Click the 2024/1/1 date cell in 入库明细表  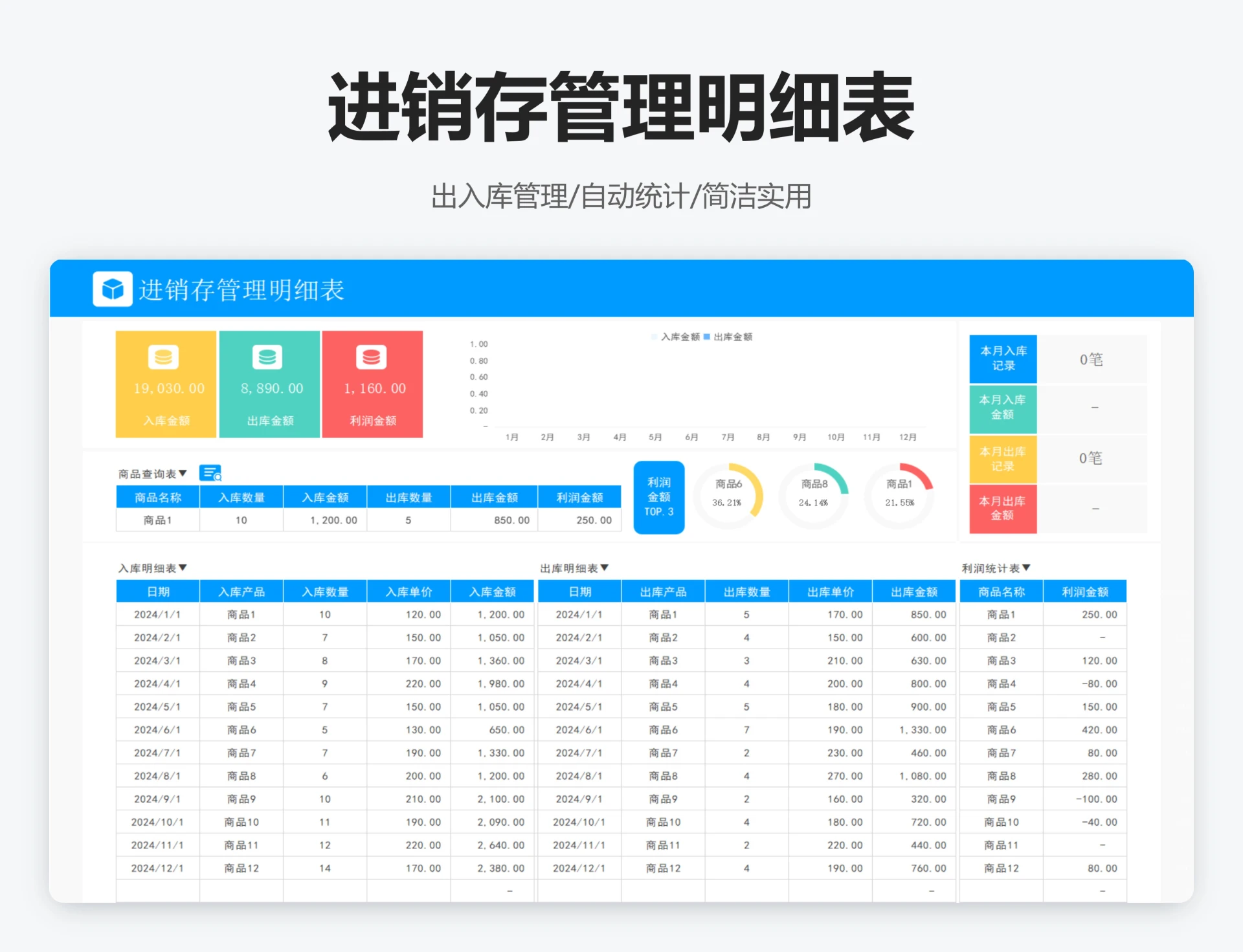(157, 614)
